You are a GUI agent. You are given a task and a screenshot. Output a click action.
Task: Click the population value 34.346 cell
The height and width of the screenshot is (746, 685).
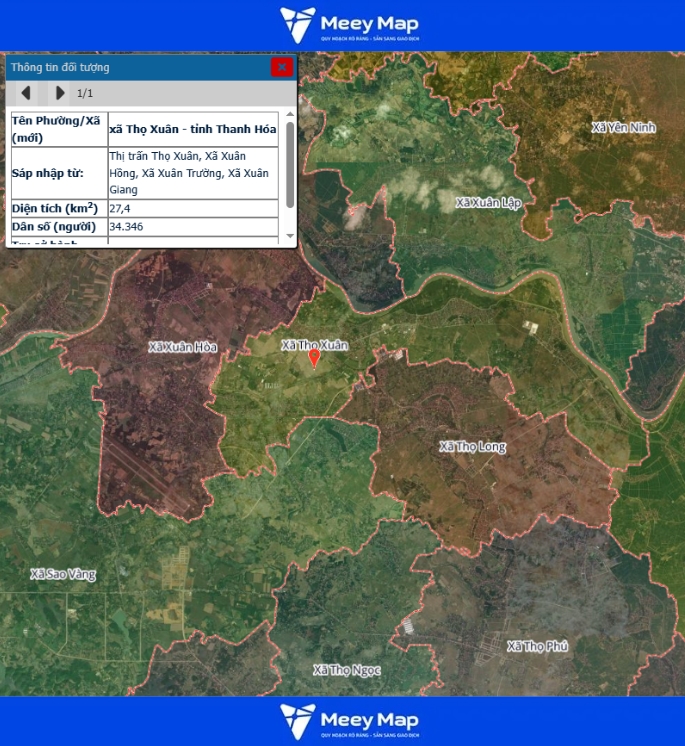(192, 227)
